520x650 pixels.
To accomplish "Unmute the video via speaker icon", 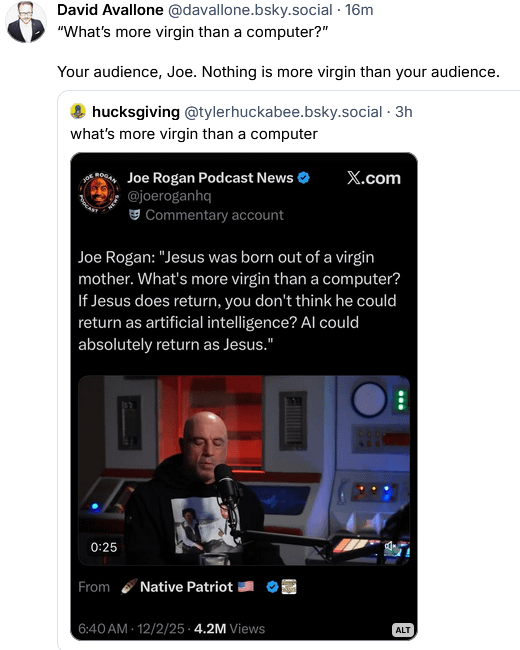I will (389, 546).
